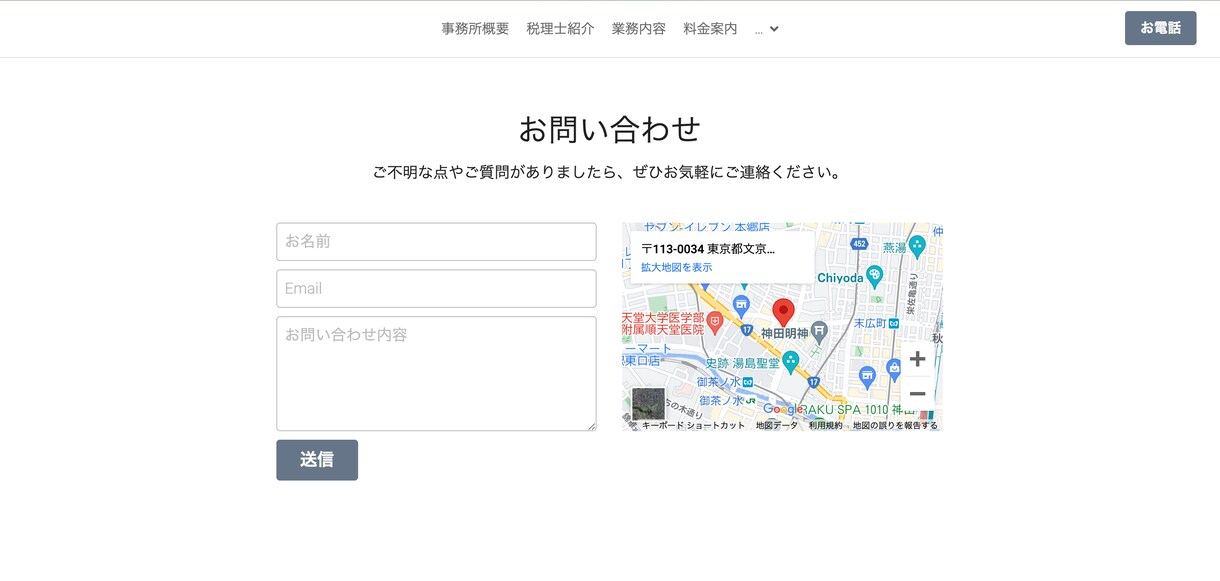Click the 地図データ text on the map
1220x581 pixels.
(777, 425)
